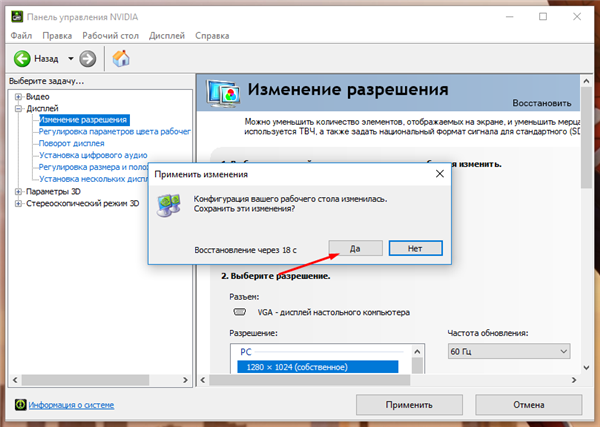600x427 pixels.
Task: Select Изменение разрешения in the tree
Action: (84, 120)
